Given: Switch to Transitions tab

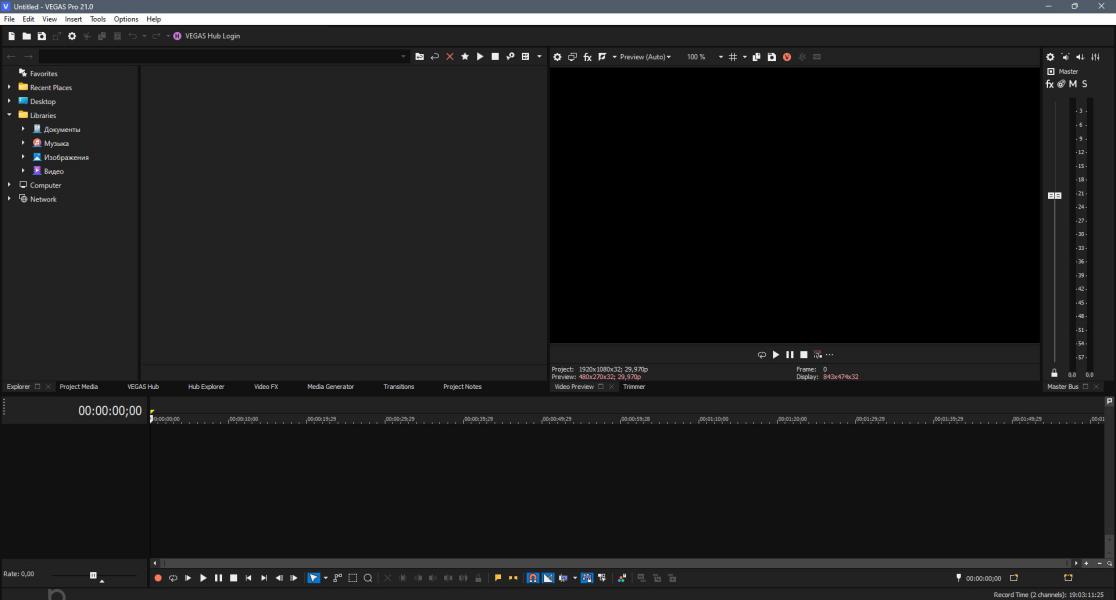Looking at the screenshot, I should point(399,386).
